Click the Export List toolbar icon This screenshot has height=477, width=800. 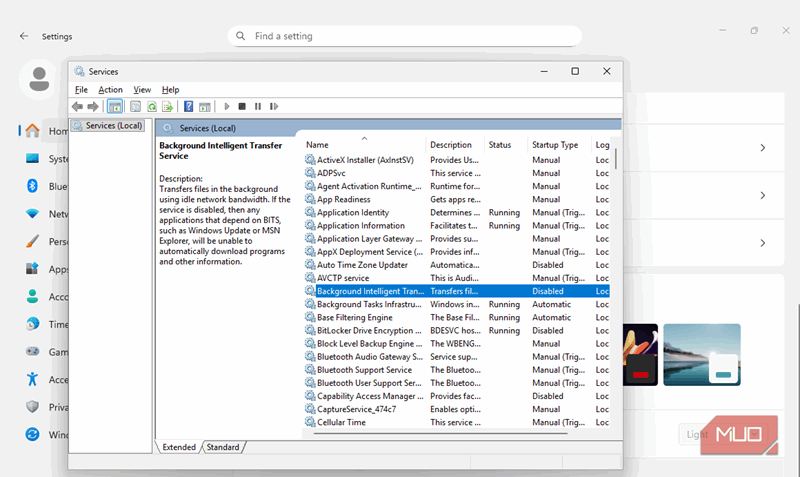[x=168, y=106]
